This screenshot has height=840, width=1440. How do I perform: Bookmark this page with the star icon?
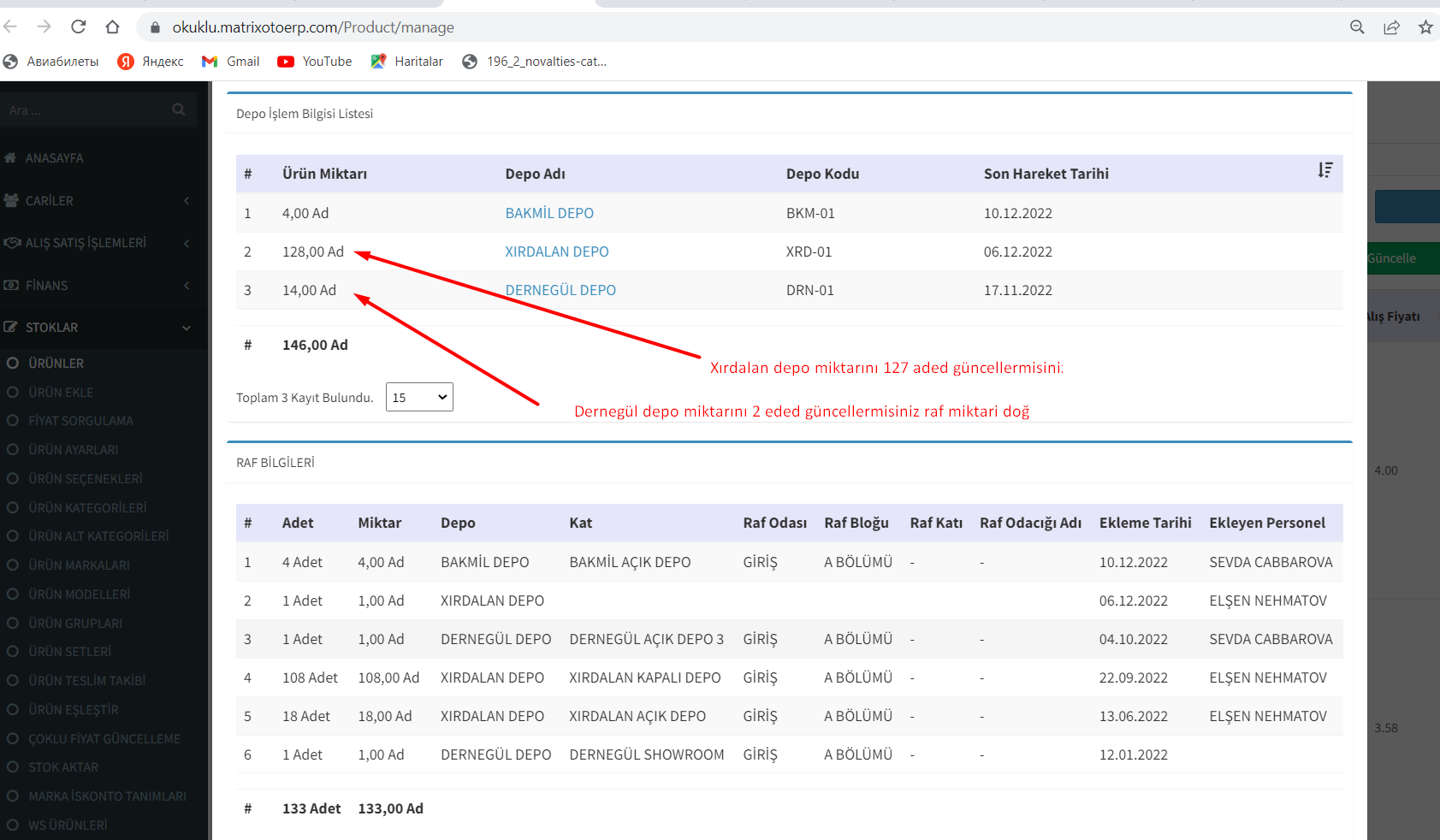pos(1425,27)
